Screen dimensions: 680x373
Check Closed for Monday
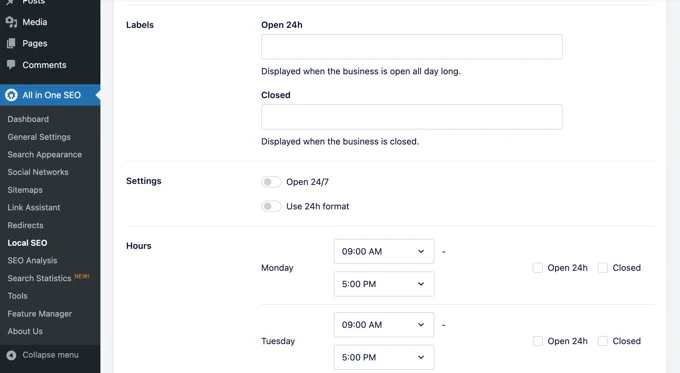(603, 268)
